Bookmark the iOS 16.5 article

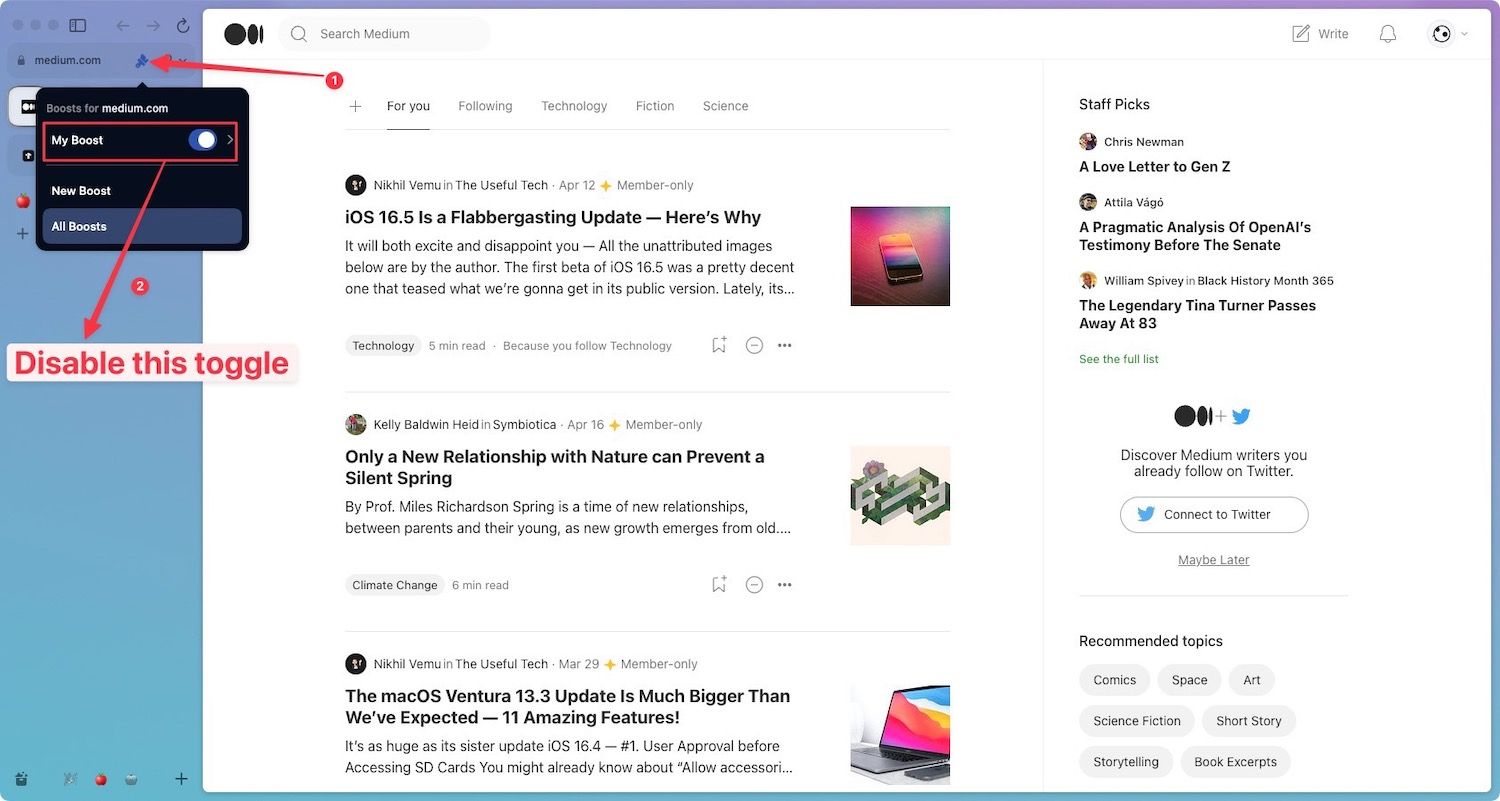(x=719, y=345)
